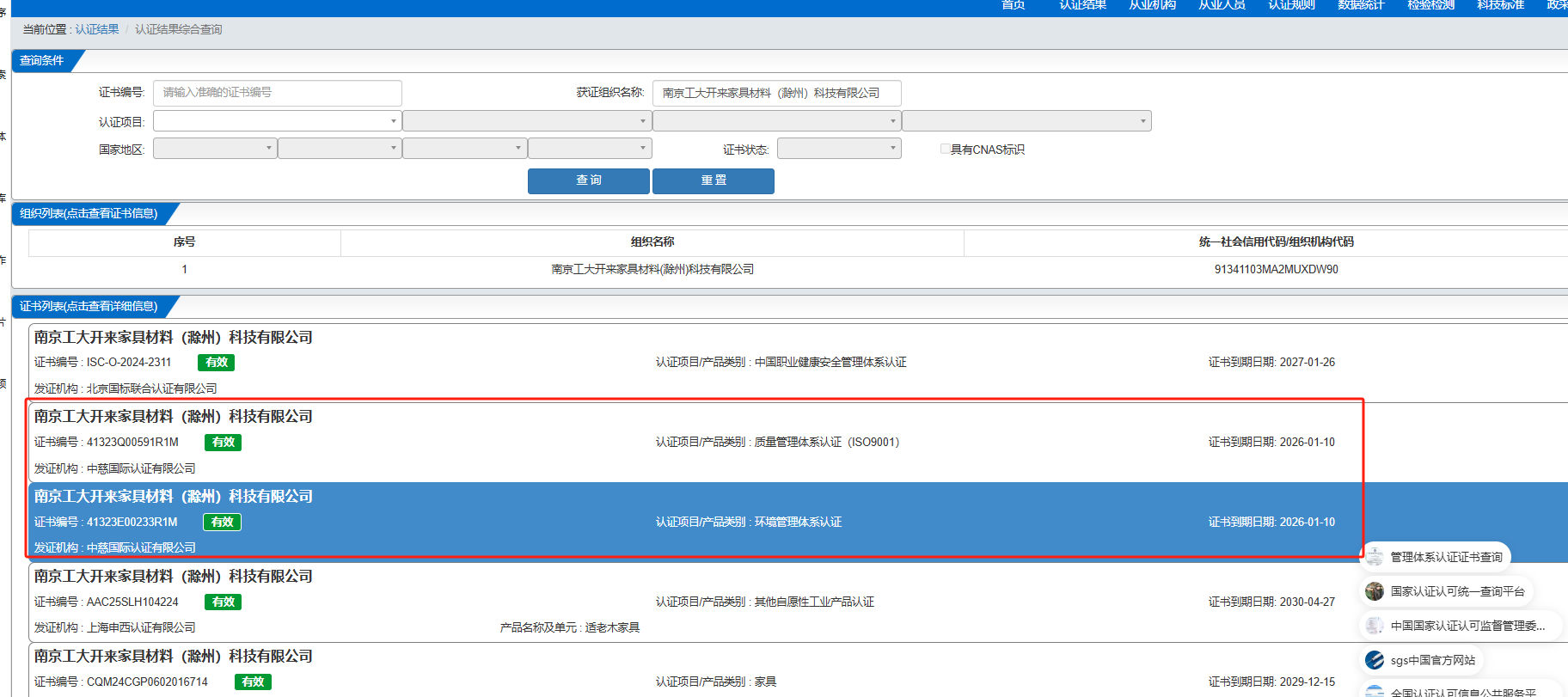Click the 有效 badge beside certificate AAC25SLH104224
Screen dimensions: 1568x697
[223, 602]
